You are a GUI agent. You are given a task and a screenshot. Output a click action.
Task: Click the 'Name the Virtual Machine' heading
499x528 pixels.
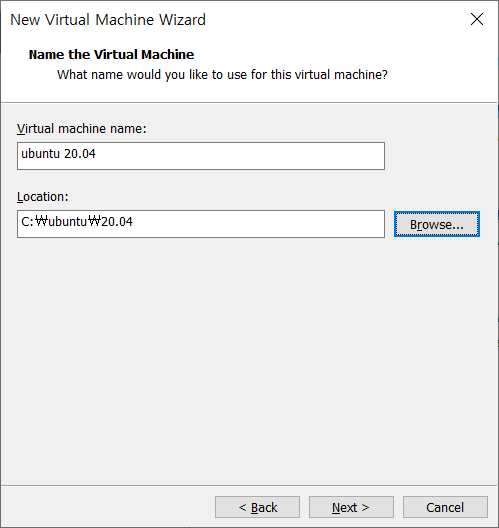coord(111,55)
